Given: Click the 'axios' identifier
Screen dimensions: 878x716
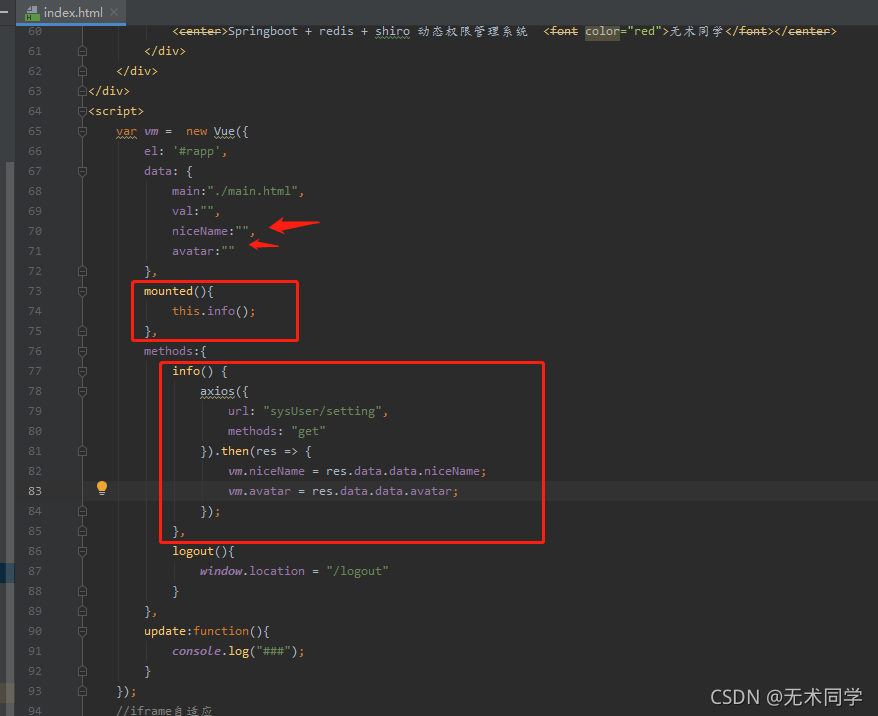Looking at the screenshot, I should (217, 391).
